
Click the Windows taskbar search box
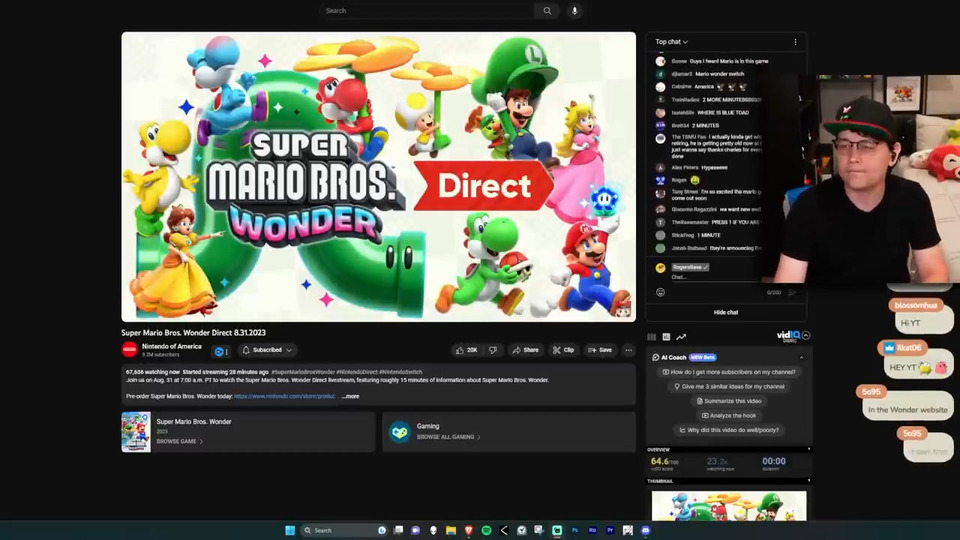click(344, 530)
